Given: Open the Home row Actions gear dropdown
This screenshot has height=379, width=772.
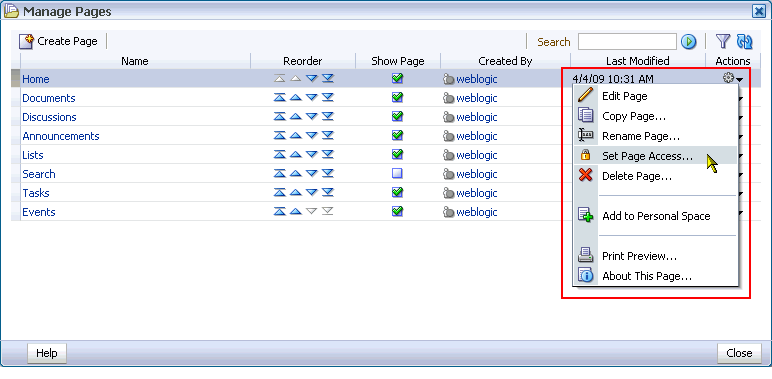Looking at the screenshot, I should point(733,78).
